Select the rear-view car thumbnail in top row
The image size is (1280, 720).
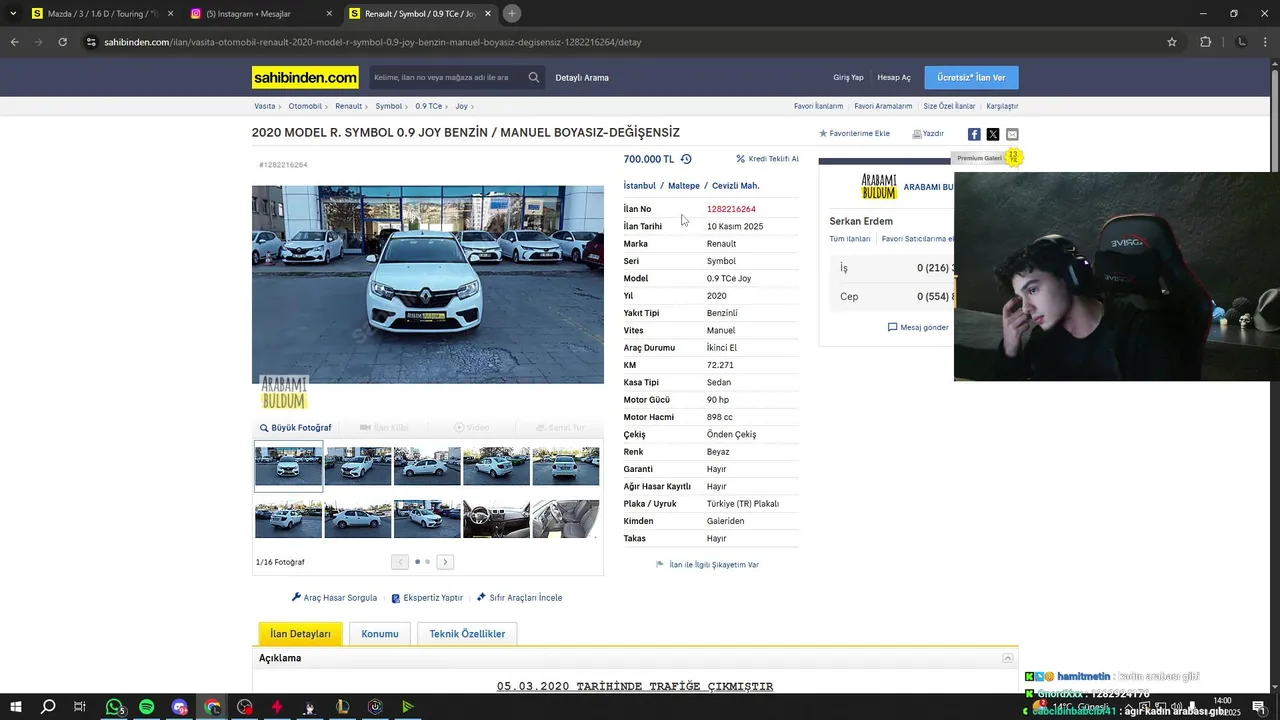(x=566, y=466)
